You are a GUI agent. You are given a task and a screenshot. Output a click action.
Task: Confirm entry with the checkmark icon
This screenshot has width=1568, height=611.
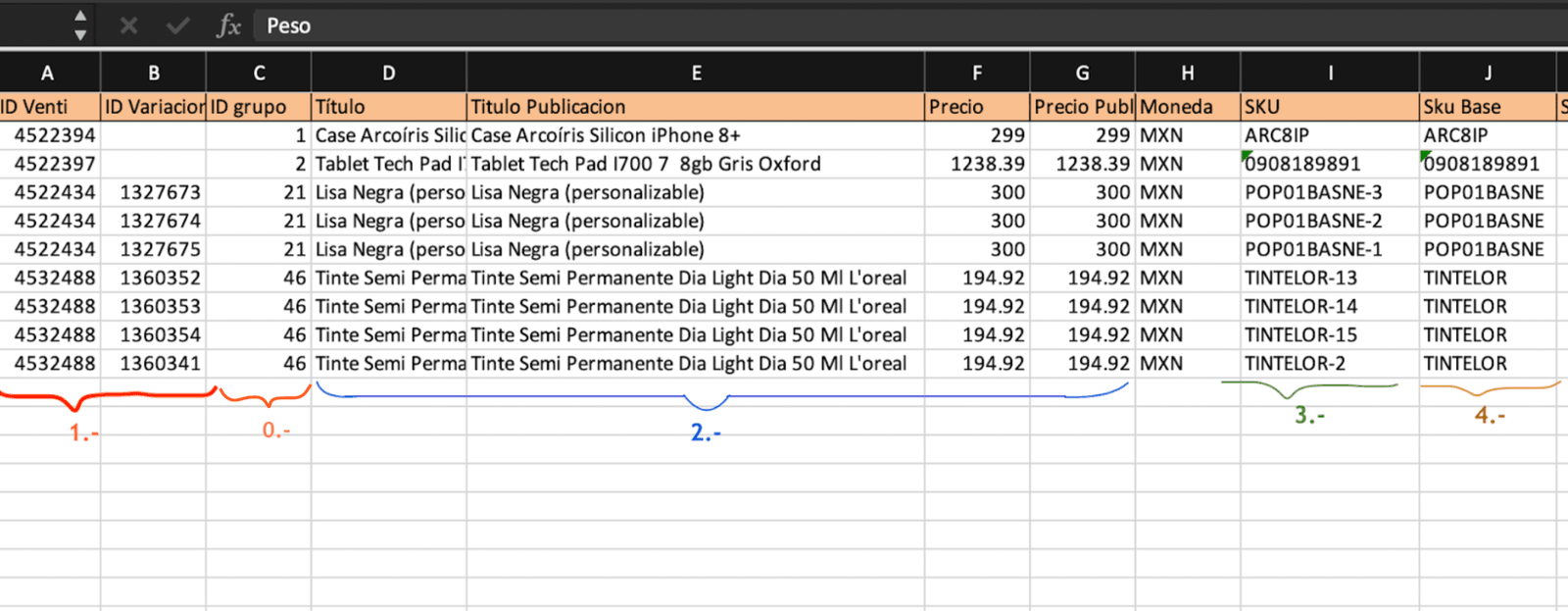pos(177,25)
